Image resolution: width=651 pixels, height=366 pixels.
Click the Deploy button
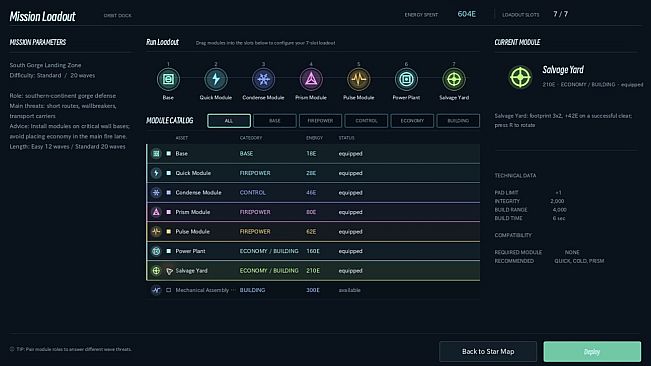click(592, 351)
